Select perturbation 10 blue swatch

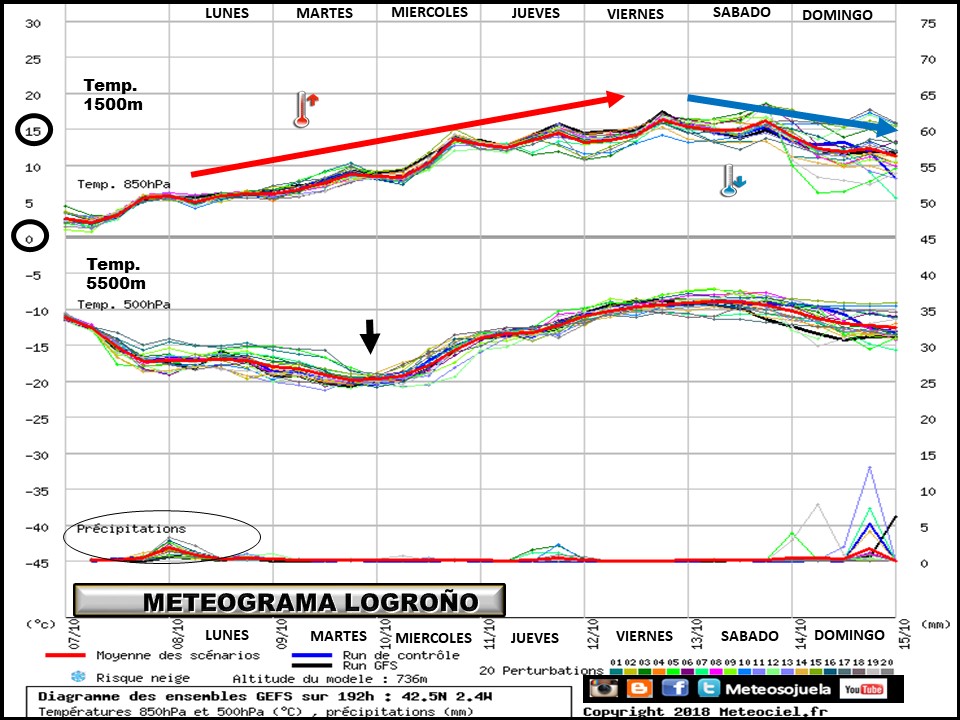(x=744, y=672)
